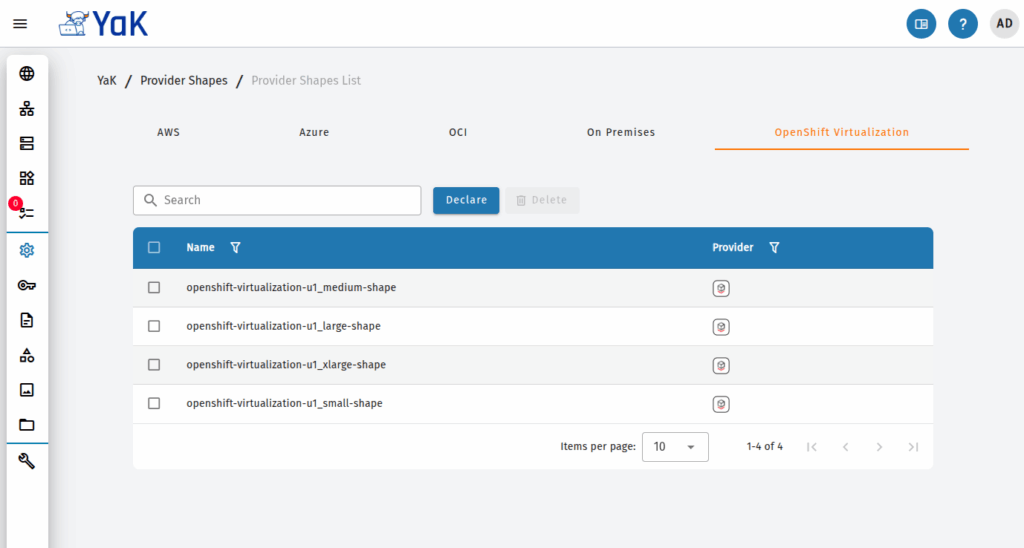Image resolution: width=1024 pixels, height=548 pixels.
Task: Click the red notification badge
Action: tap(16, 204)
